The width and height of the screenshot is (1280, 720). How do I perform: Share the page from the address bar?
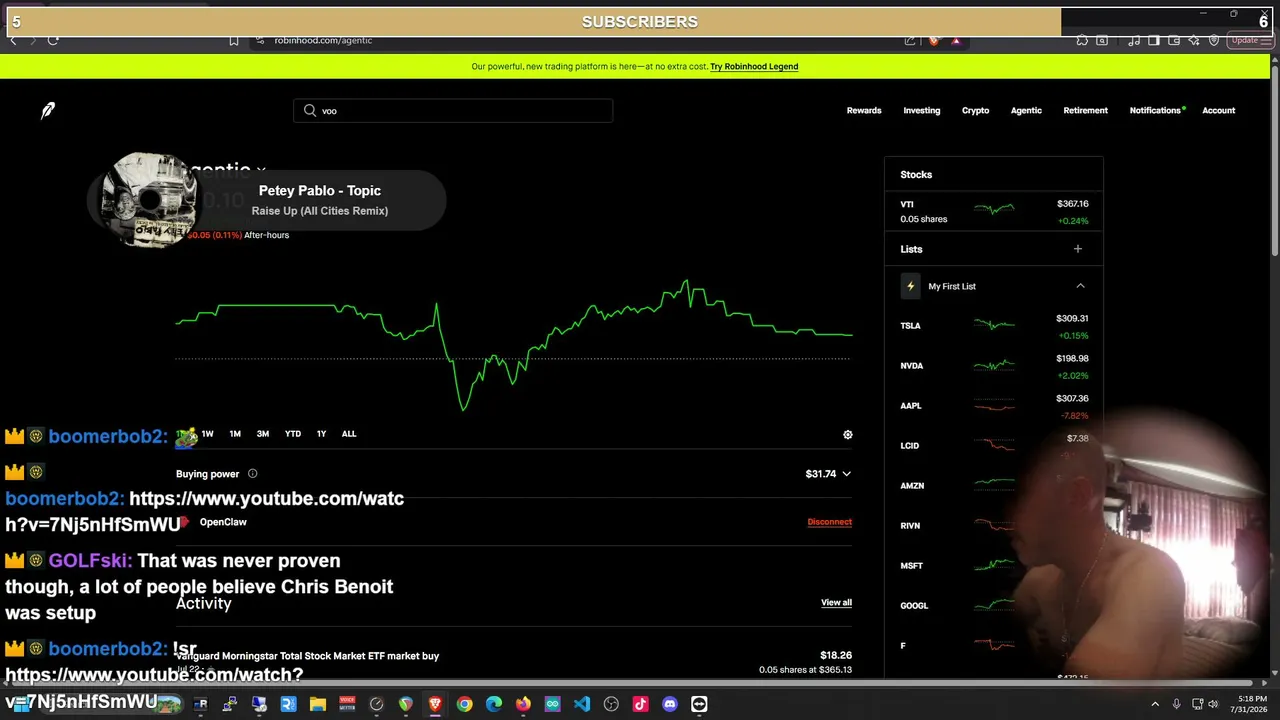(x=910, y=41)
